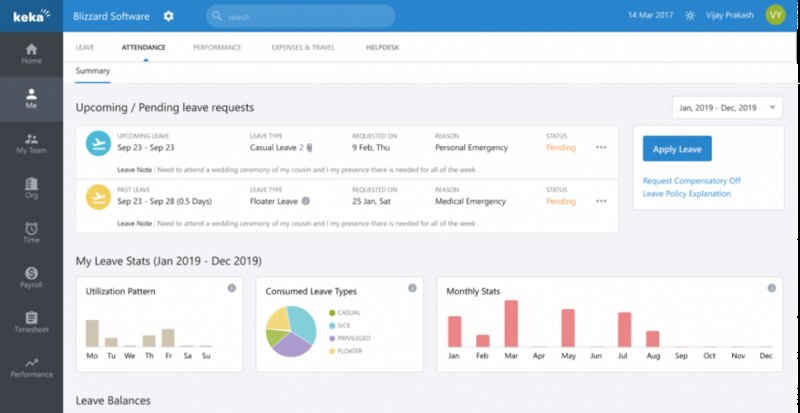Click the Apply Leave button

(677, 149)
